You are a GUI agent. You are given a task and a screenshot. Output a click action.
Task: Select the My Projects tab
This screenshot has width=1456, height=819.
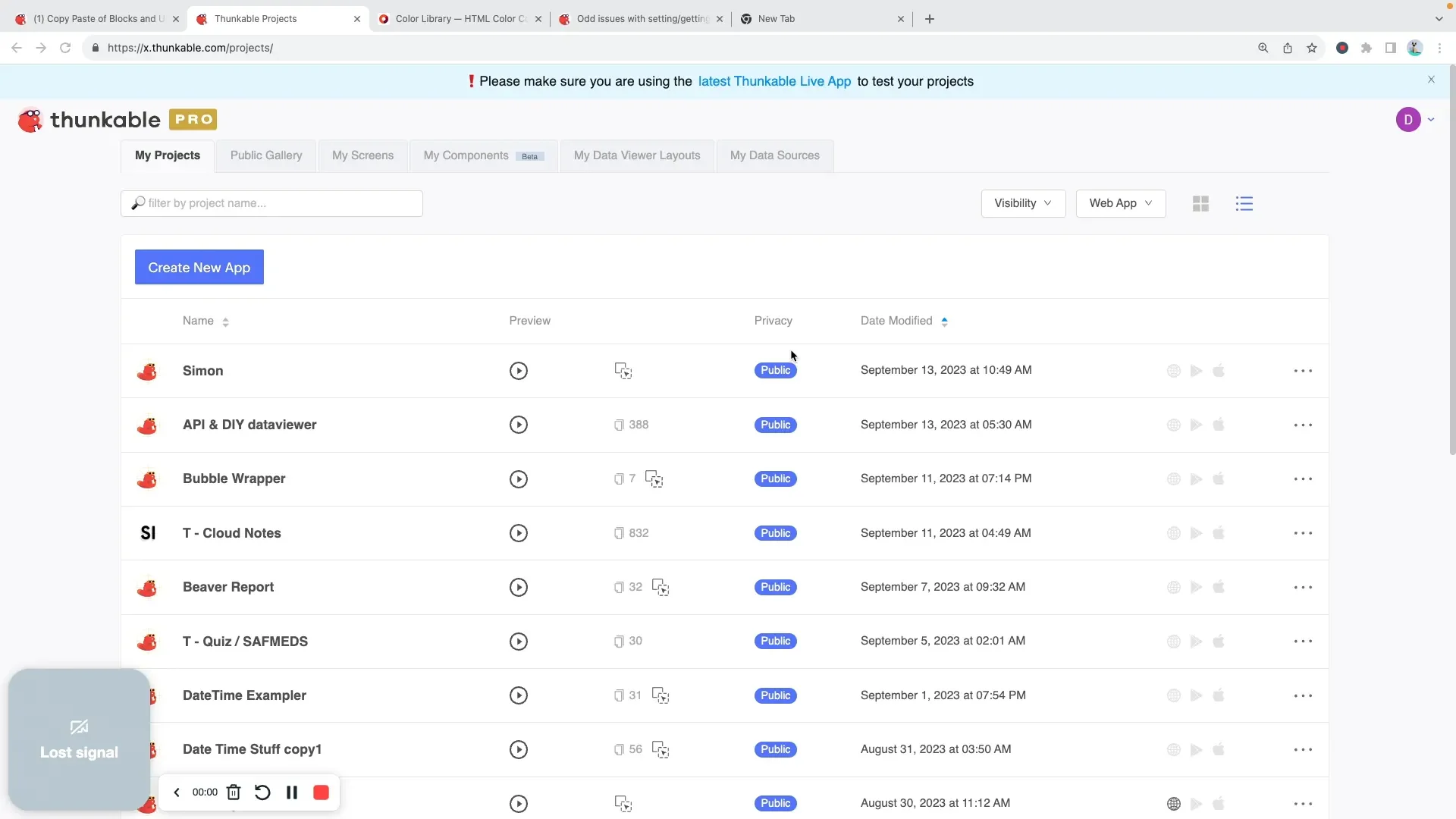[168, 155]
